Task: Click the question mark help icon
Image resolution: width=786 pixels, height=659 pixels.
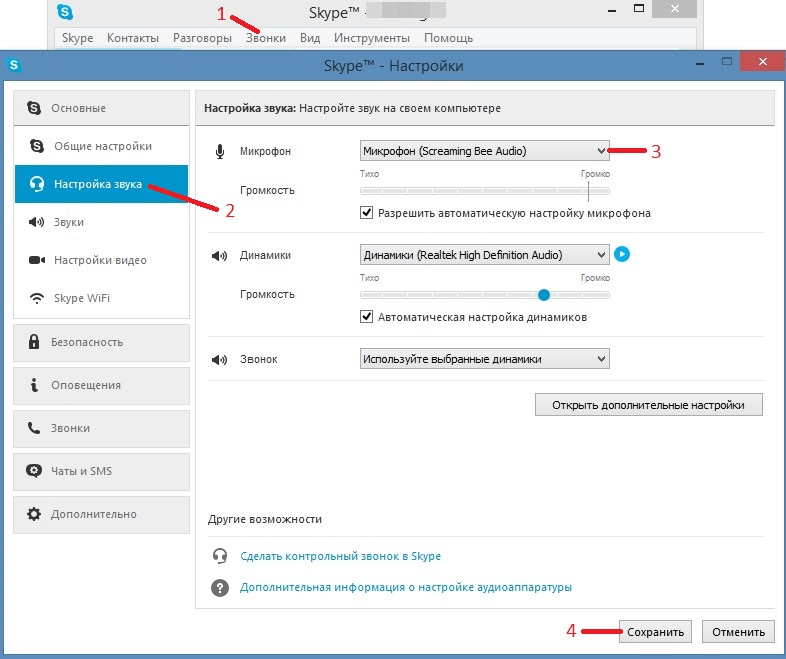Action: 220,587
